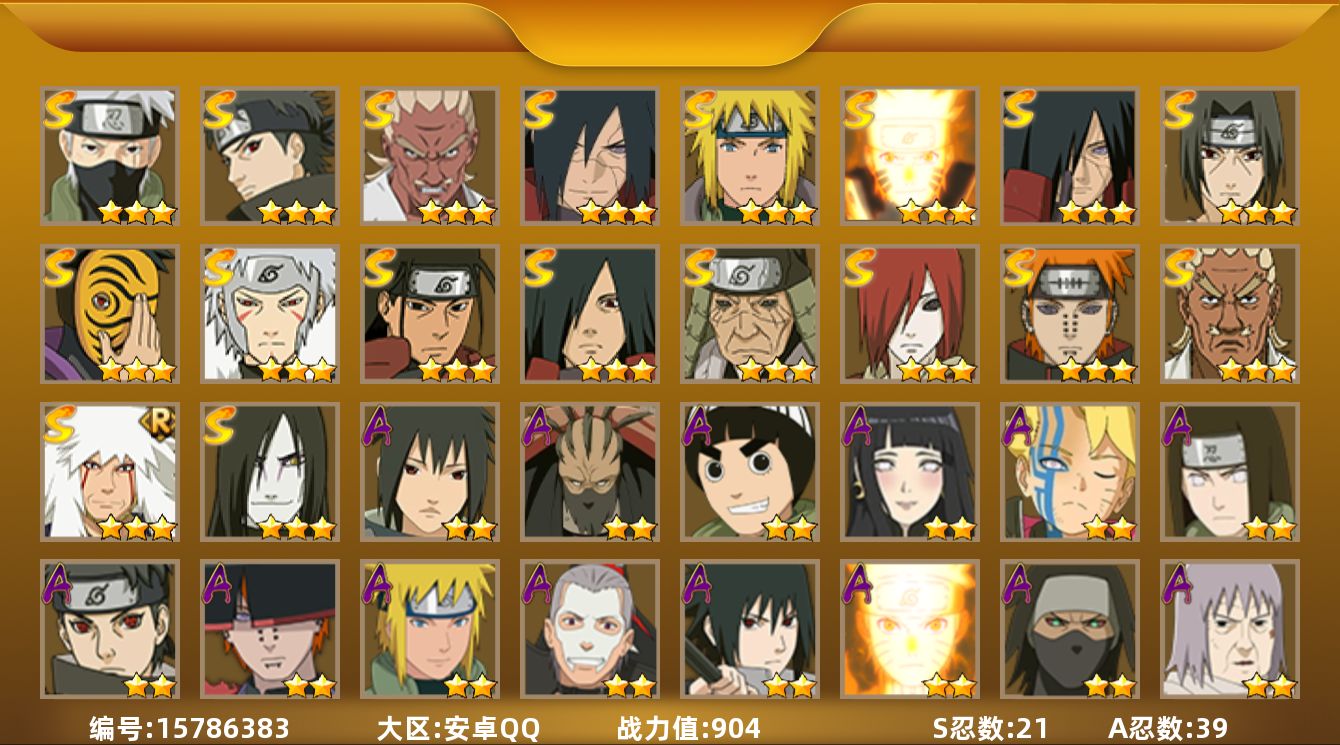Select A-rank Sasuke holding a sword

click(x=750, y=629)
